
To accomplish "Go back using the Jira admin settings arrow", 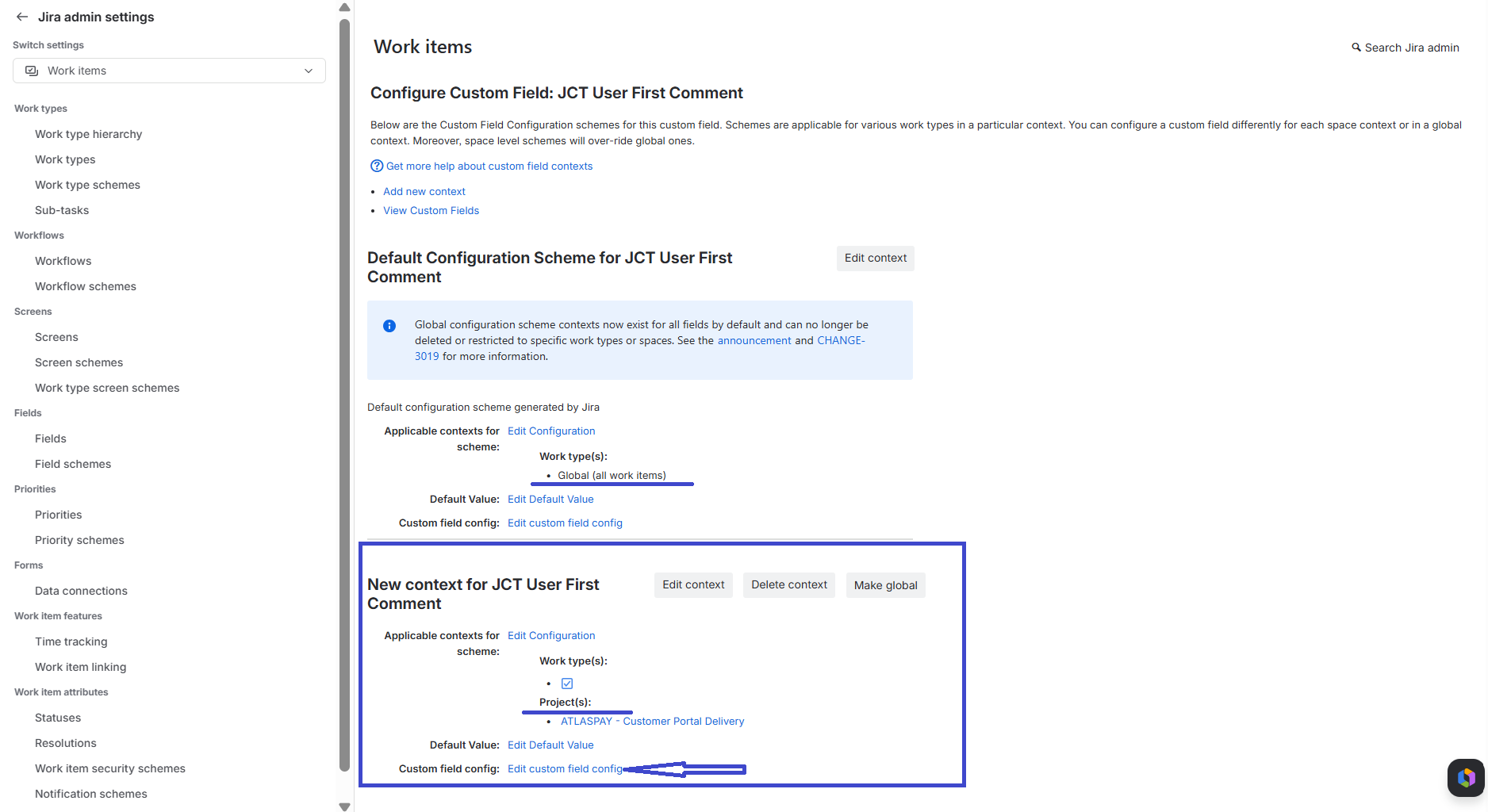I will [x=22, y=17].
